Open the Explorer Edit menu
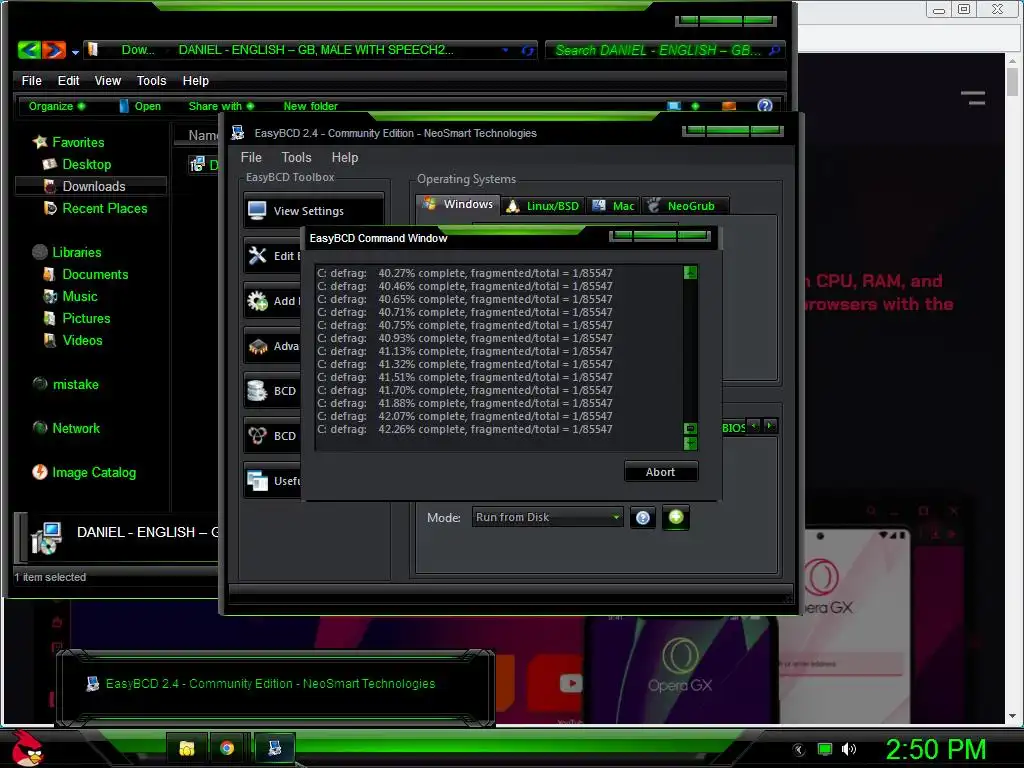 point(68,80)
